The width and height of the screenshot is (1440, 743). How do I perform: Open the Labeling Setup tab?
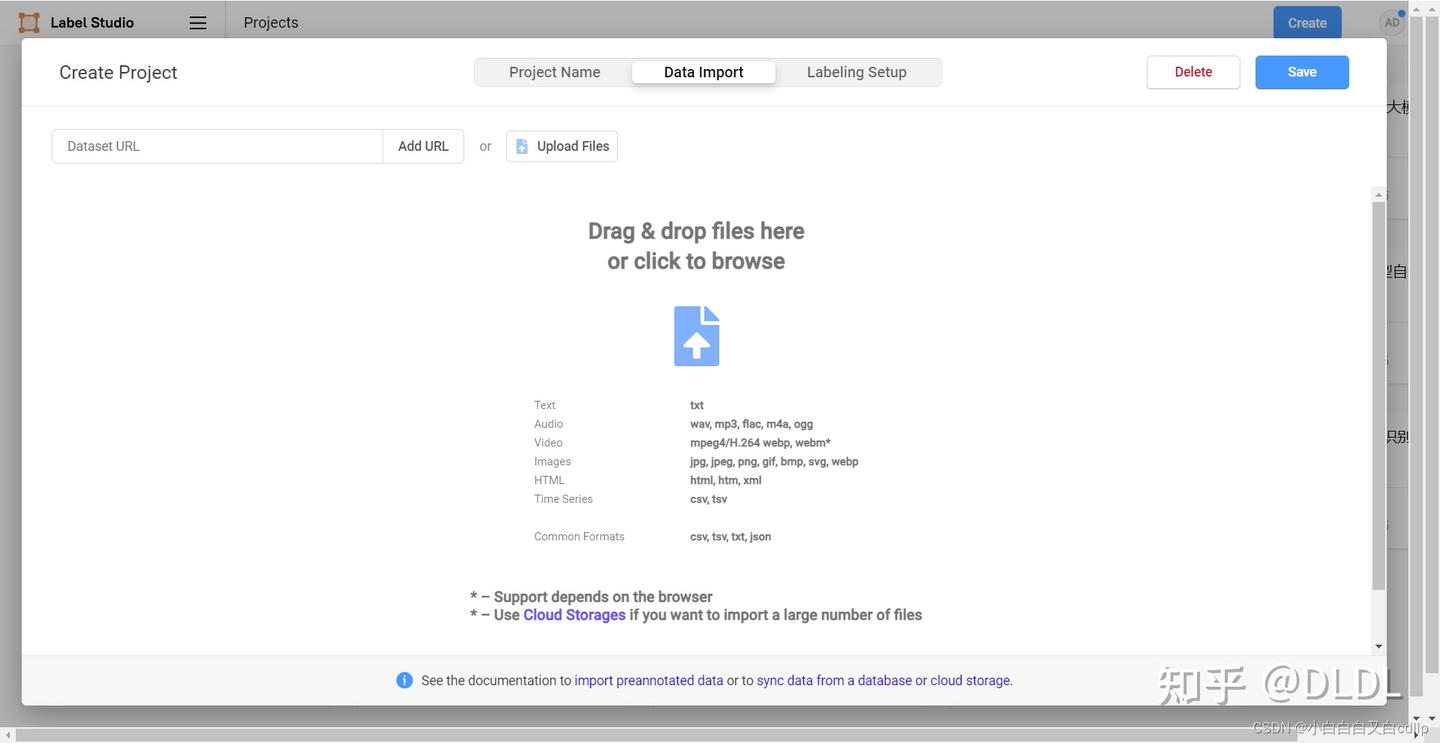[x=857, y=72]
